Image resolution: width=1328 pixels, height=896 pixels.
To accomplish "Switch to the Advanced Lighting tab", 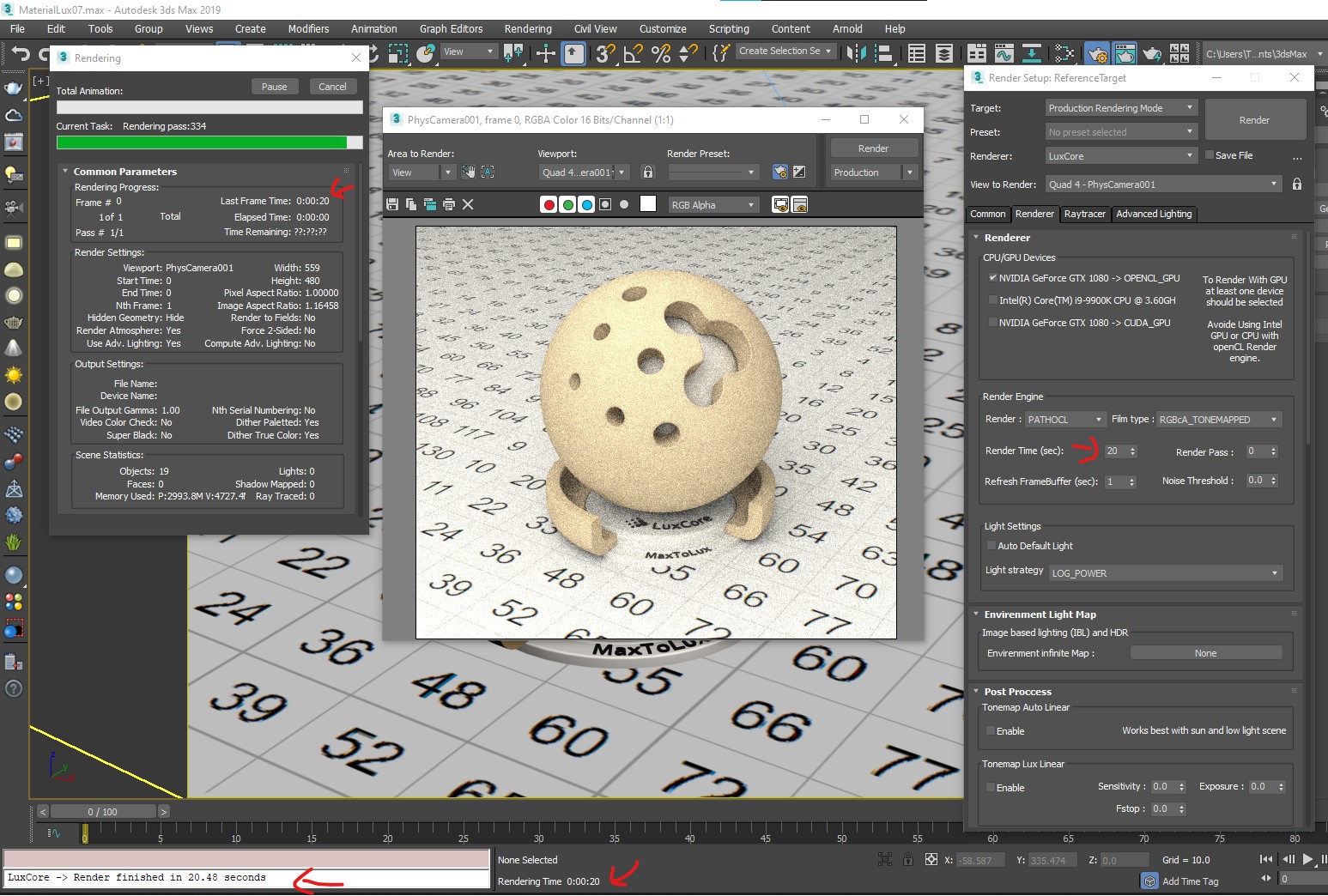I will pos(1153,214).
